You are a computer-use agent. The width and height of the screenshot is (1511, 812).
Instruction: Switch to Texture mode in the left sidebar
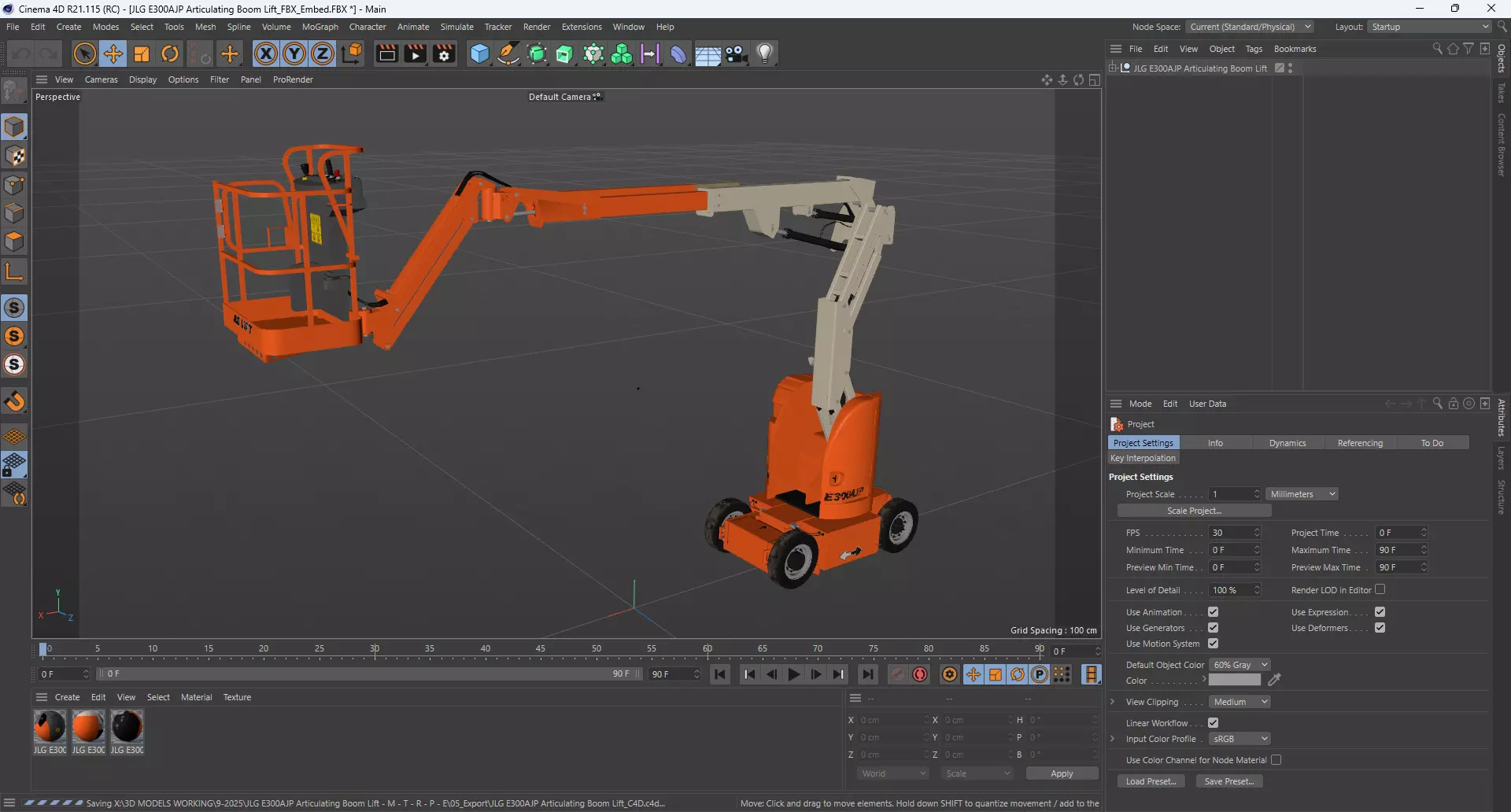[x=14, y=156]
